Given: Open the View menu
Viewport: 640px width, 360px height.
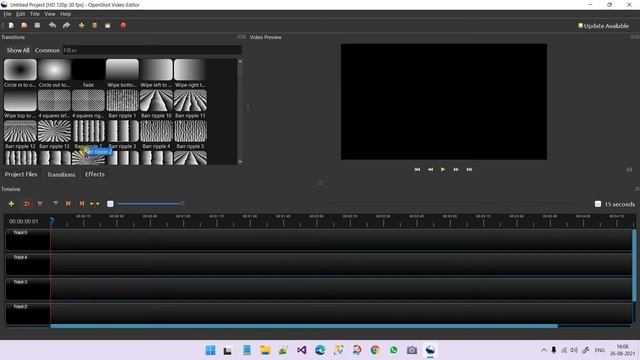Looking at the screenshot, I should (x=50, y=14).
